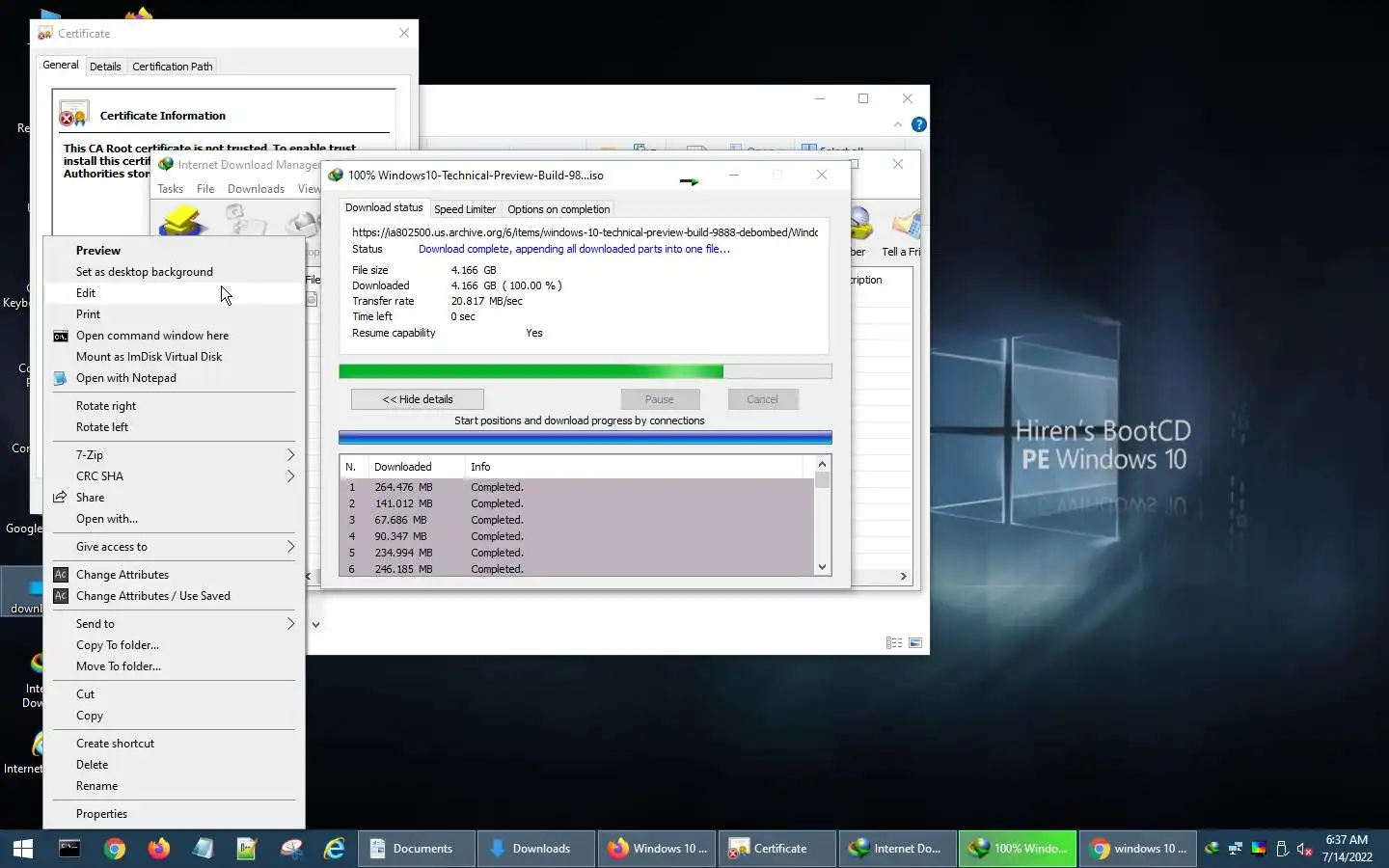Click AC icon beside Change Attributes
This screenshot has width=1389, height=868.
click(x=61, y=575)
